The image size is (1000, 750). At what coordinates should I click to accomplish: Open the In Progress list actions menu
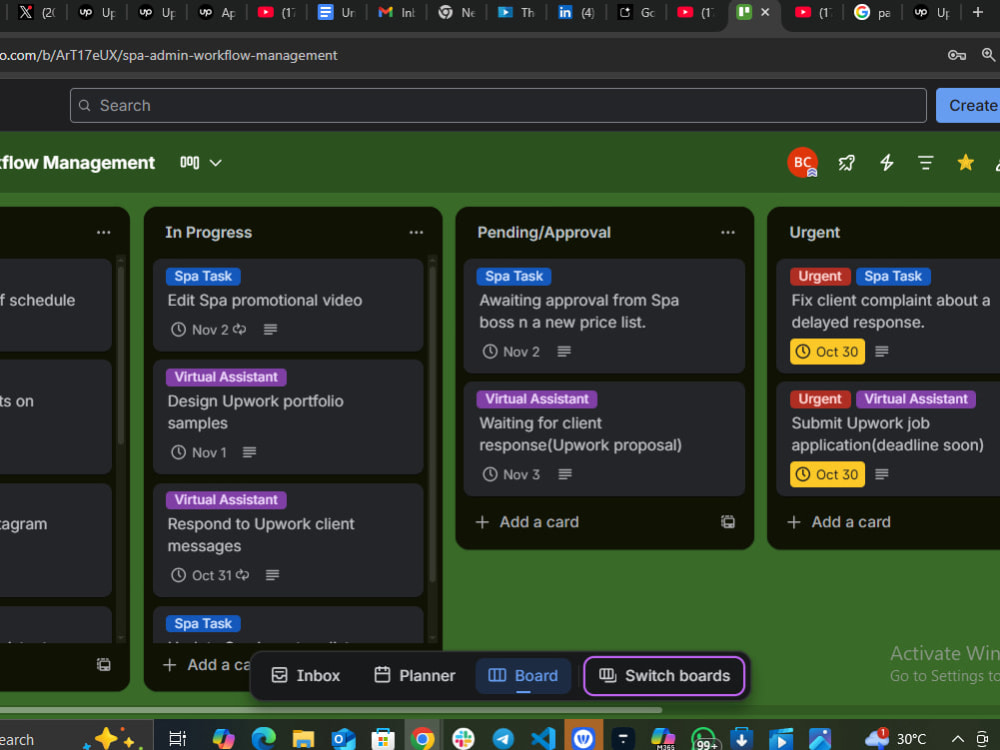coord(416,233)
